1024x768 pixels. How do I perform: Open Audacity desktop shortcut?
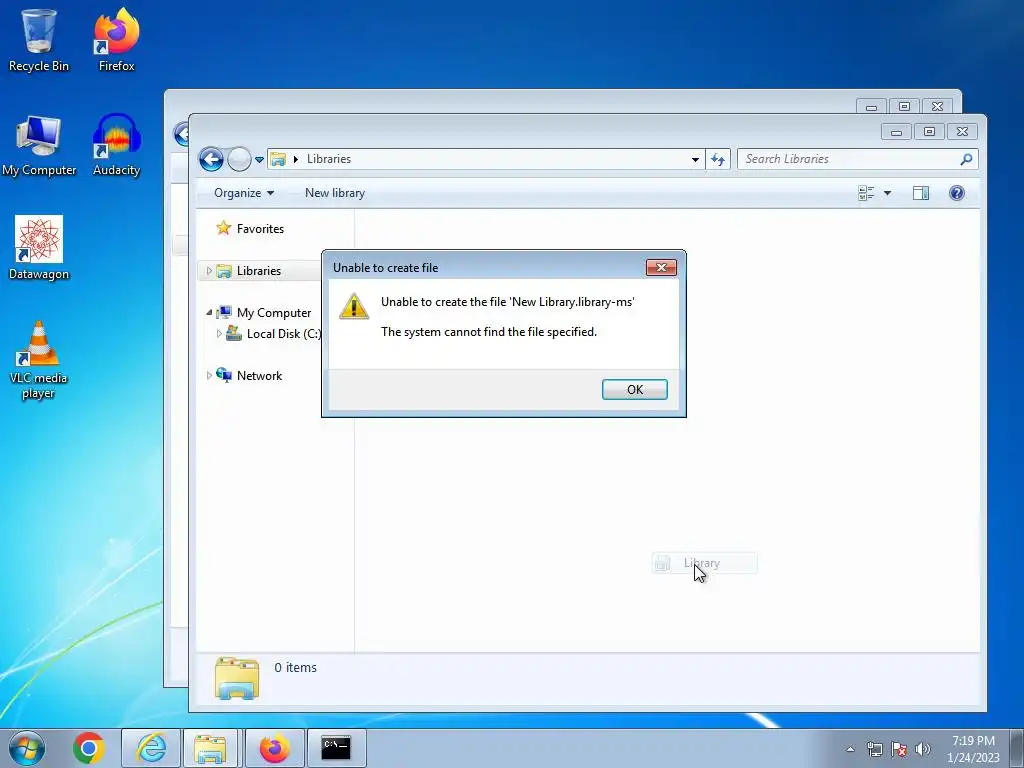(116, 145)
